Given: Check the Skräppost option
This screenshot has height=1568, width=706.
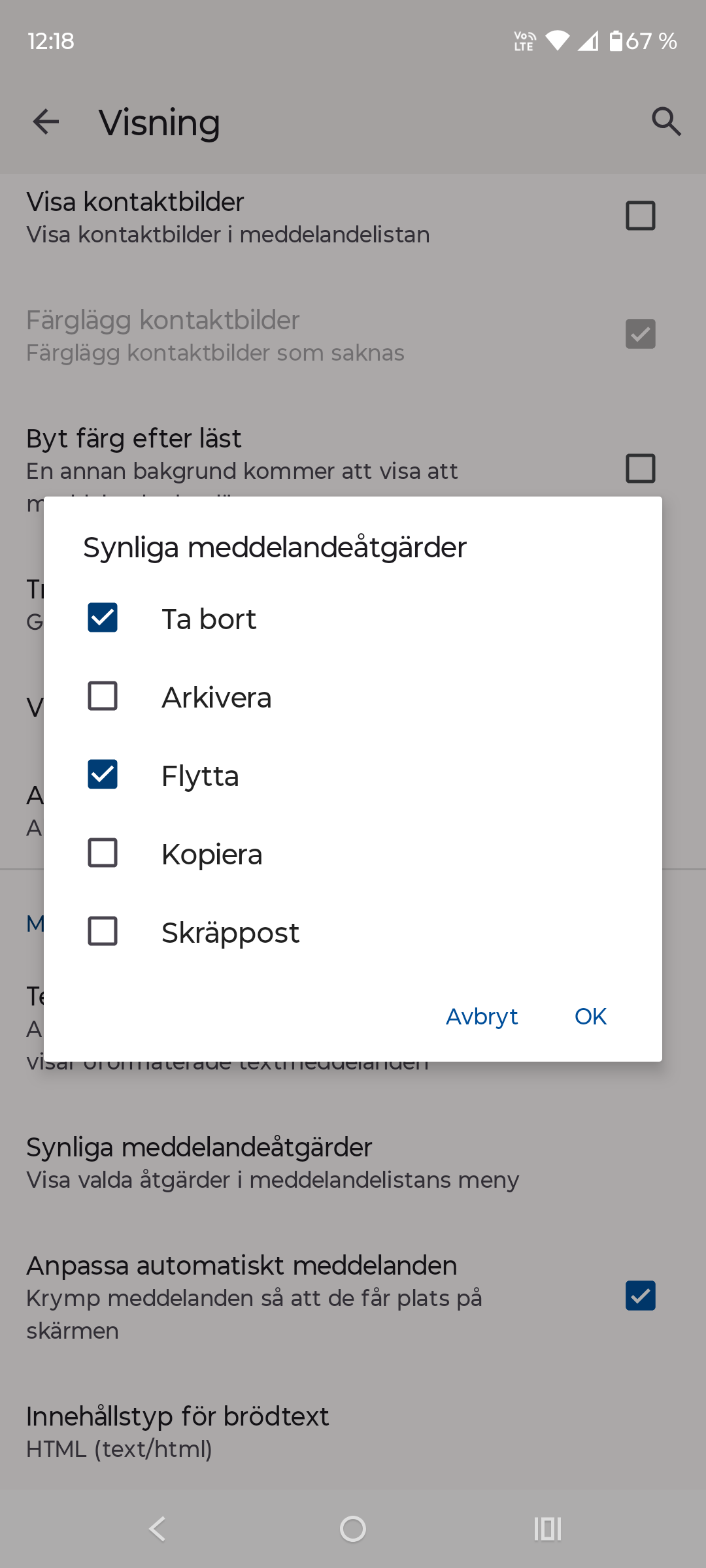Looking at the screenshot, I should [103, 931].
